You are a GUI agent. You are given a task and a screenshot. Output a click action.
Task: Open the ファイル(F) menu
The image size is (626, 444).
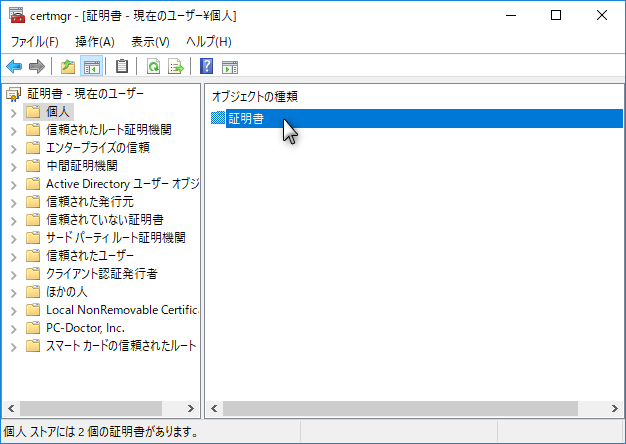pyautogui.click(x=34, y=42)
